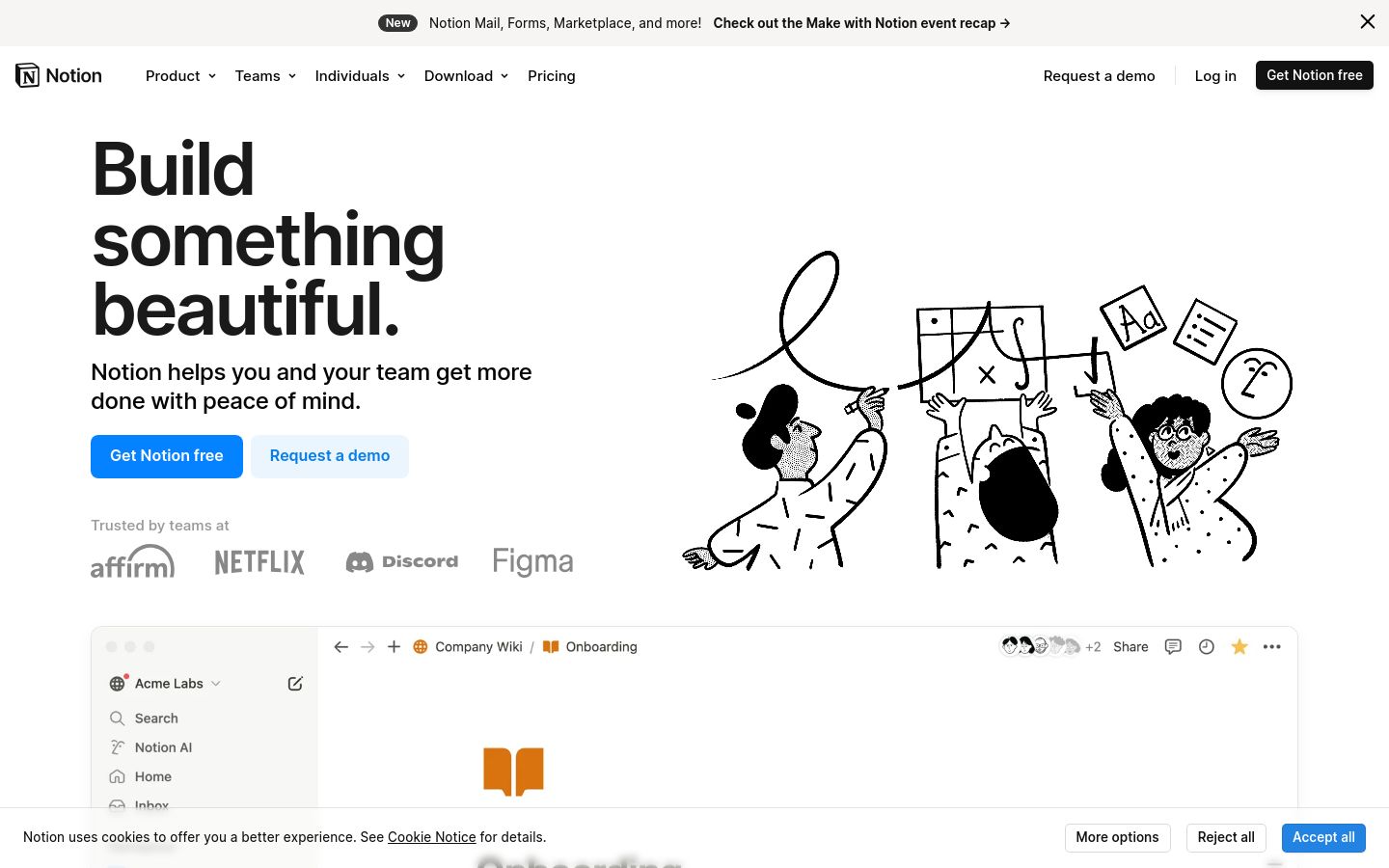
Task: Click the Acme Labs workspace globe icon
Action: click(118, 684)
